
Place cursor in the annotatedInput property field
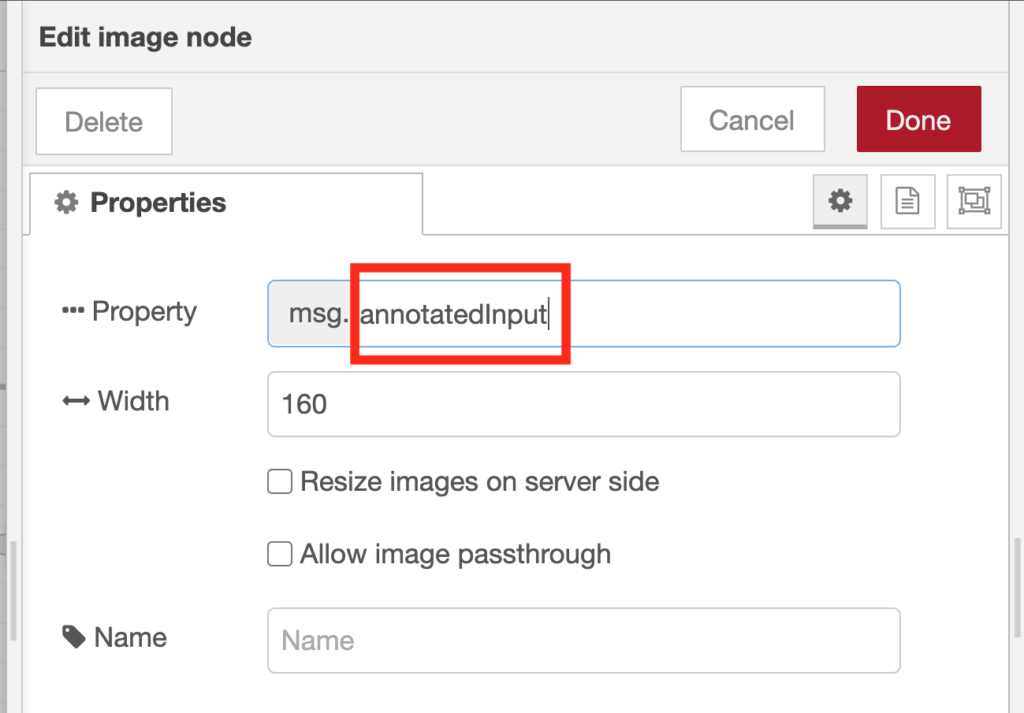(x=600, y=313)
